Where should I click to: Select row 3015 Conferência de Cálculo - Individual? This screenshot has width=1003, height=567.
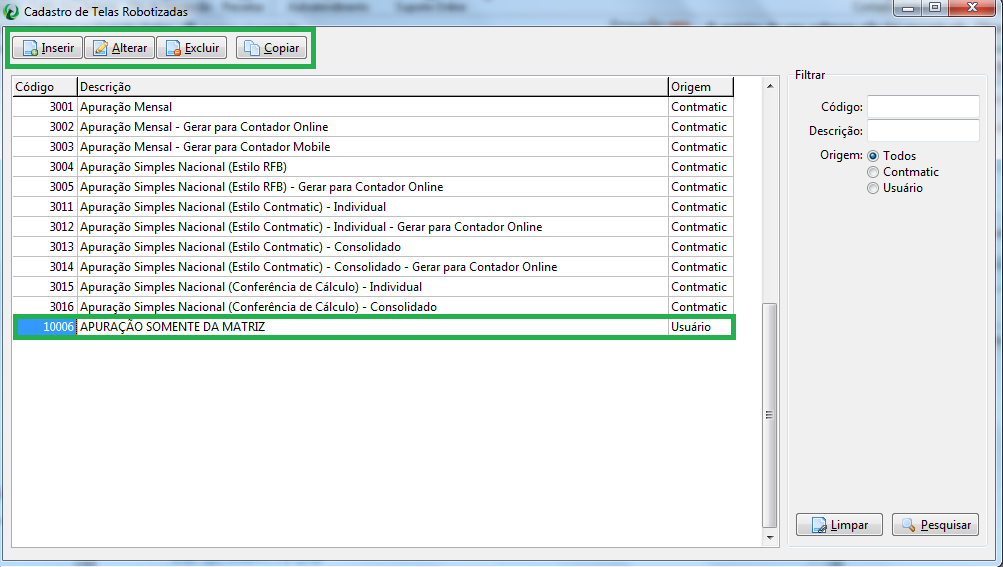click(x=373, y=287)
